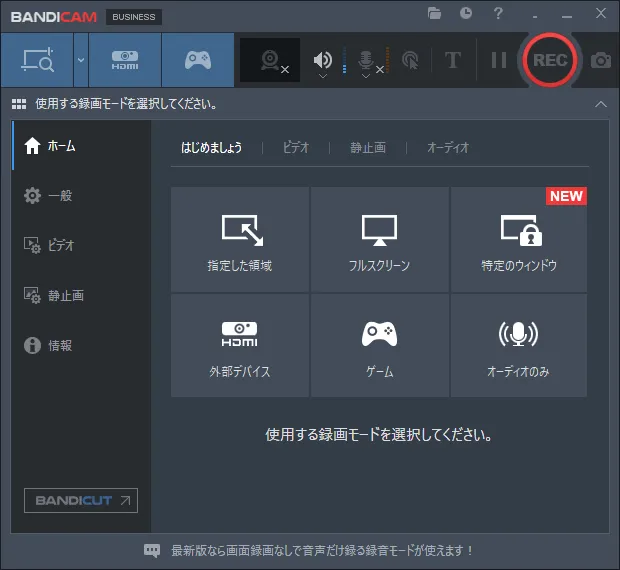620x570 pixels.
Task: Select game recording mode gamepad in toolbar
Action: tap(198, 60)
